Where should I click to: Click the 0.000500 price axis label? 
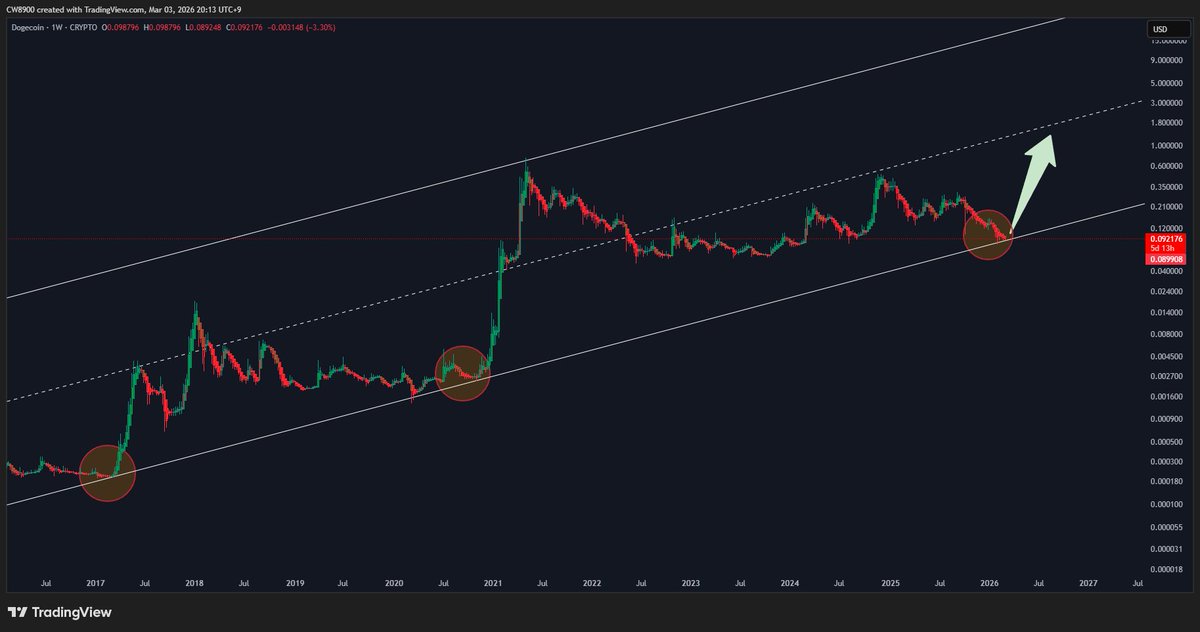1165,440
